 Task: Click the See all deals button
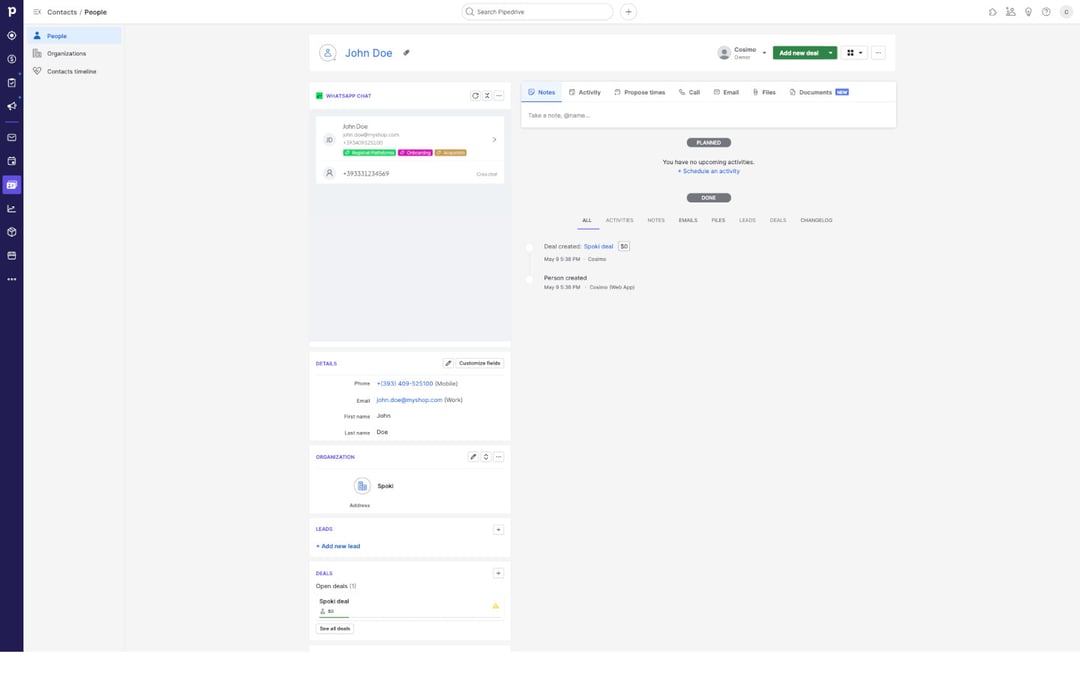[x=335, y=628]
